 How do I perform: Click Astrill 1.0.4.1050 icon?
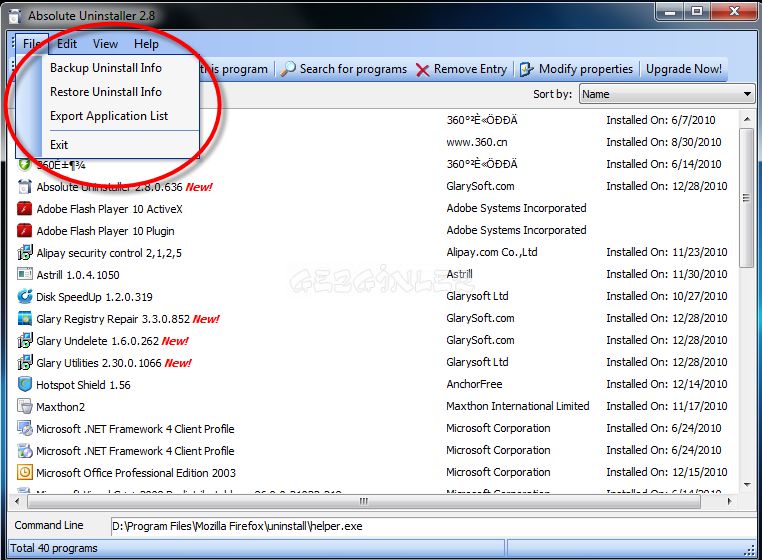point(24,274)
